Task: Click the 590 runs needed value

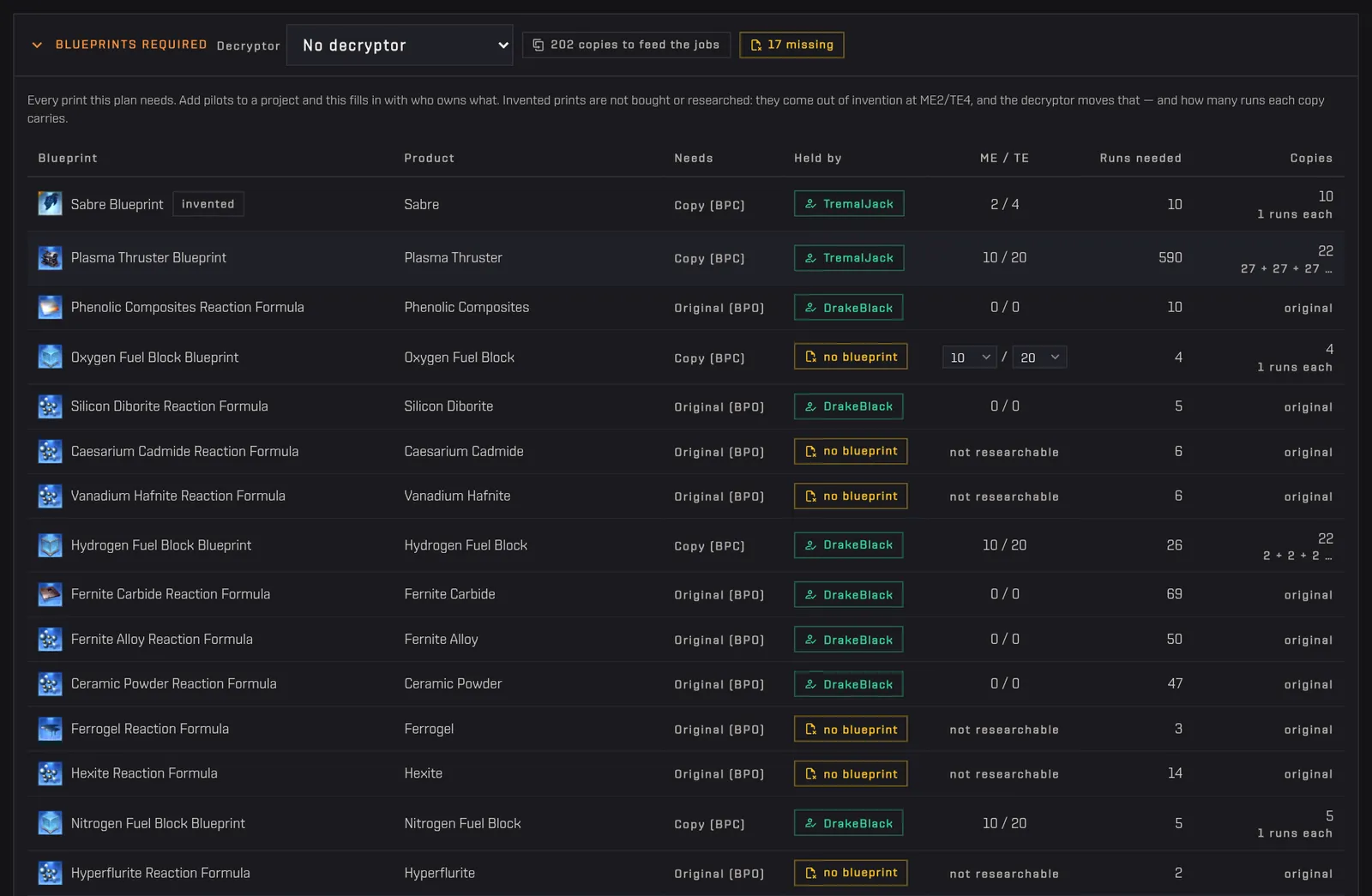Action: (1170, 258)
